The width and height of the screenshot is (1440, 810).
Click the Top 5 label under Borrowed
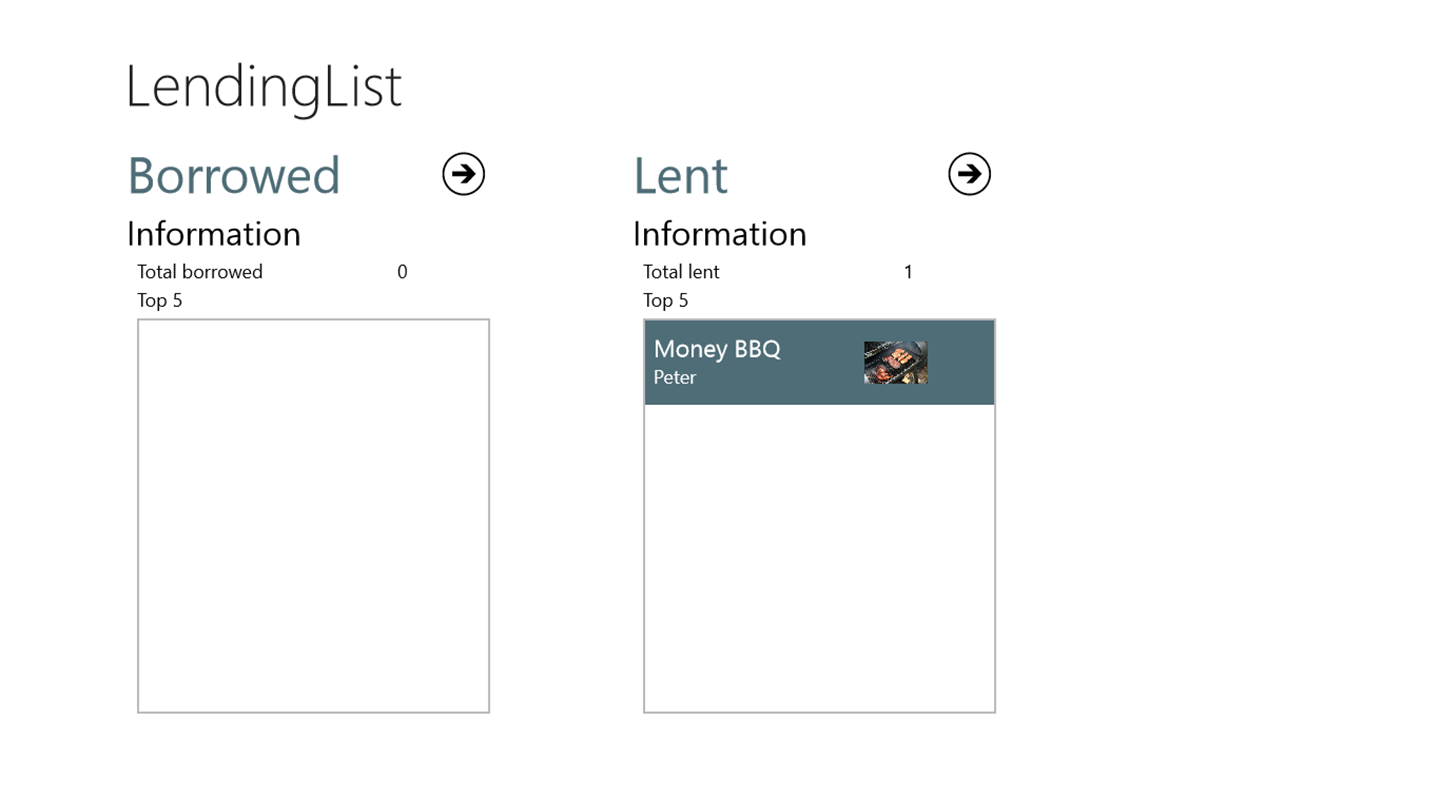point(160,300)
